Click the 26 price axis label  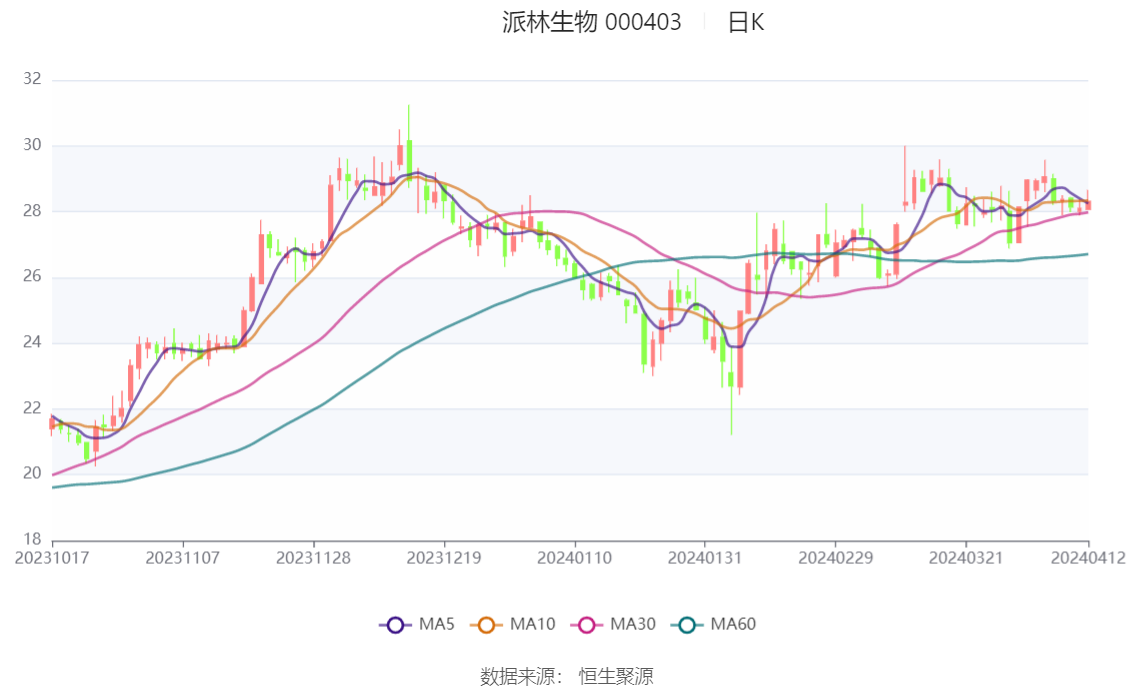(32, 277)
